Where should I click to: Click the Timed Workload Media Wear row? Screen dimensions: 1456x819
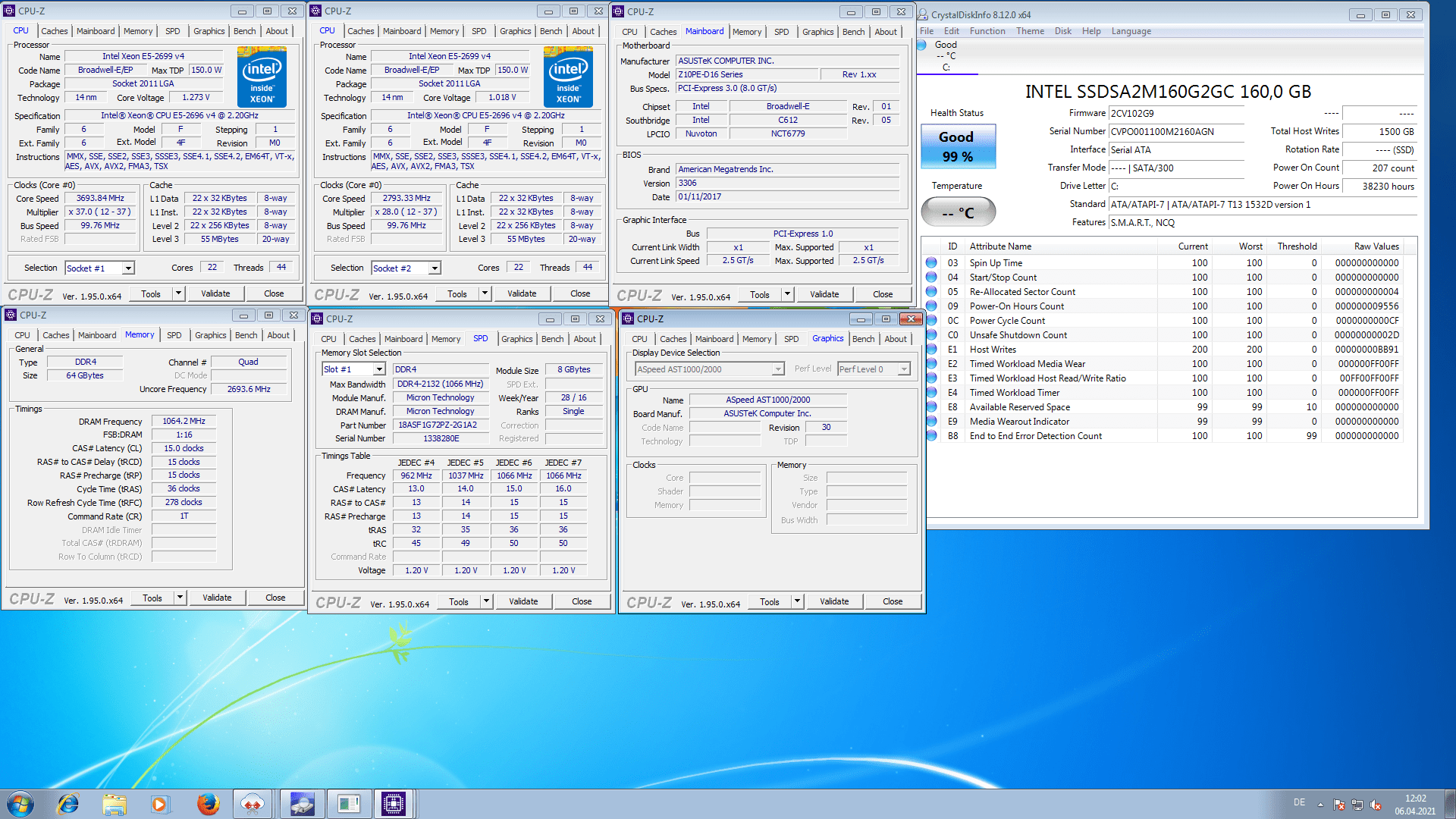click(x=1165, y=363)
